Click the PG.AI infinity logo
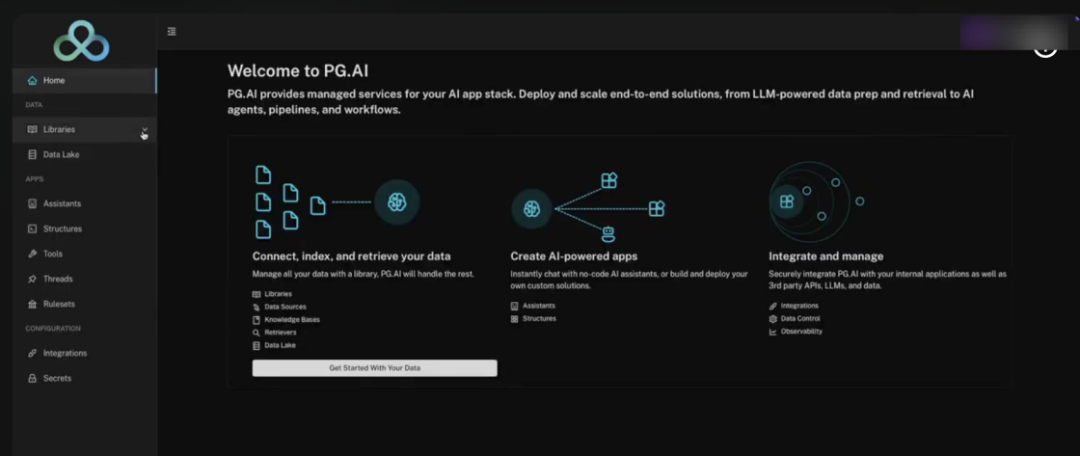 [81, 40]
